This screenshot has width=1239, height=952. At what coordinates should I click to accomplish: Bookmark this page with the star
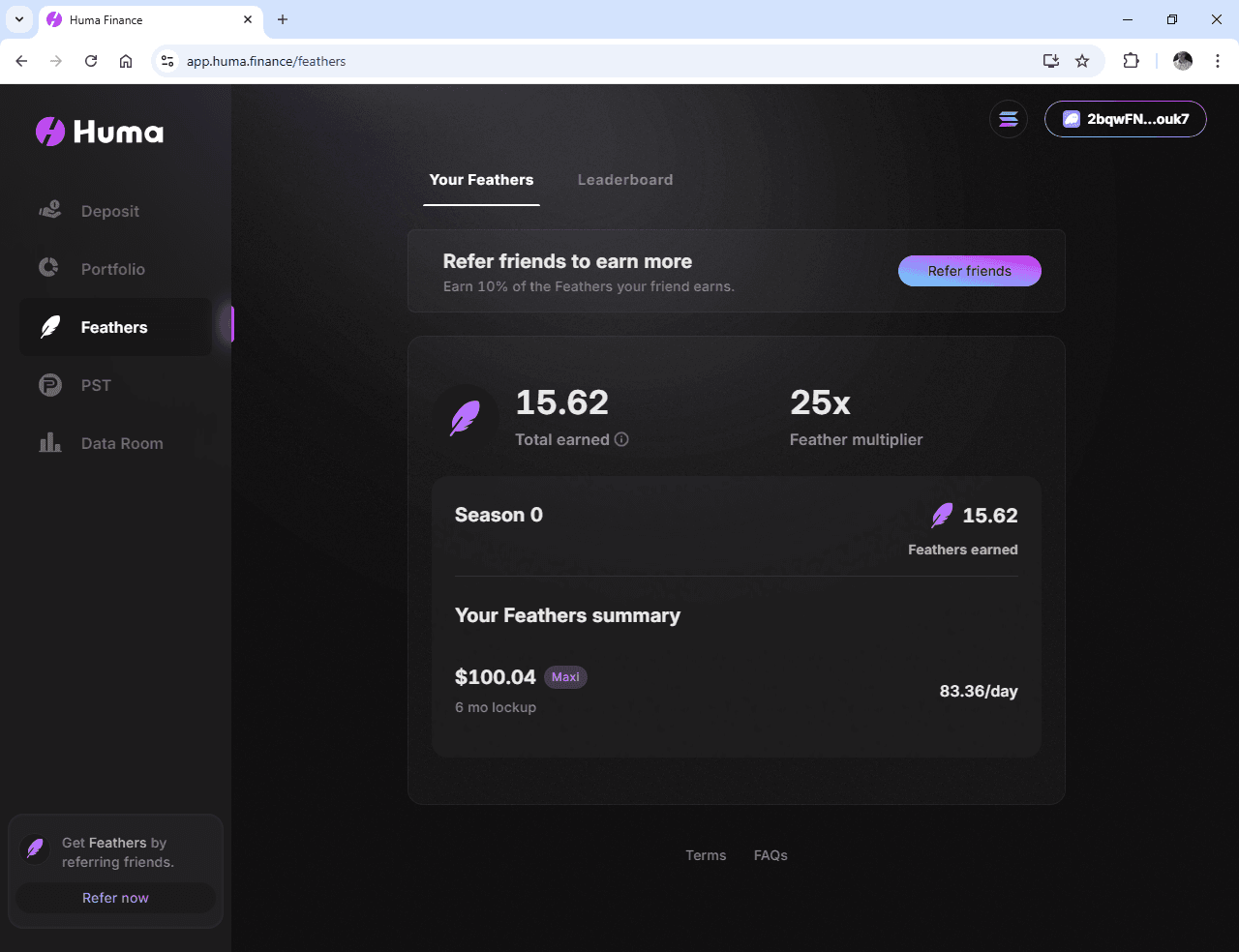1082,61
